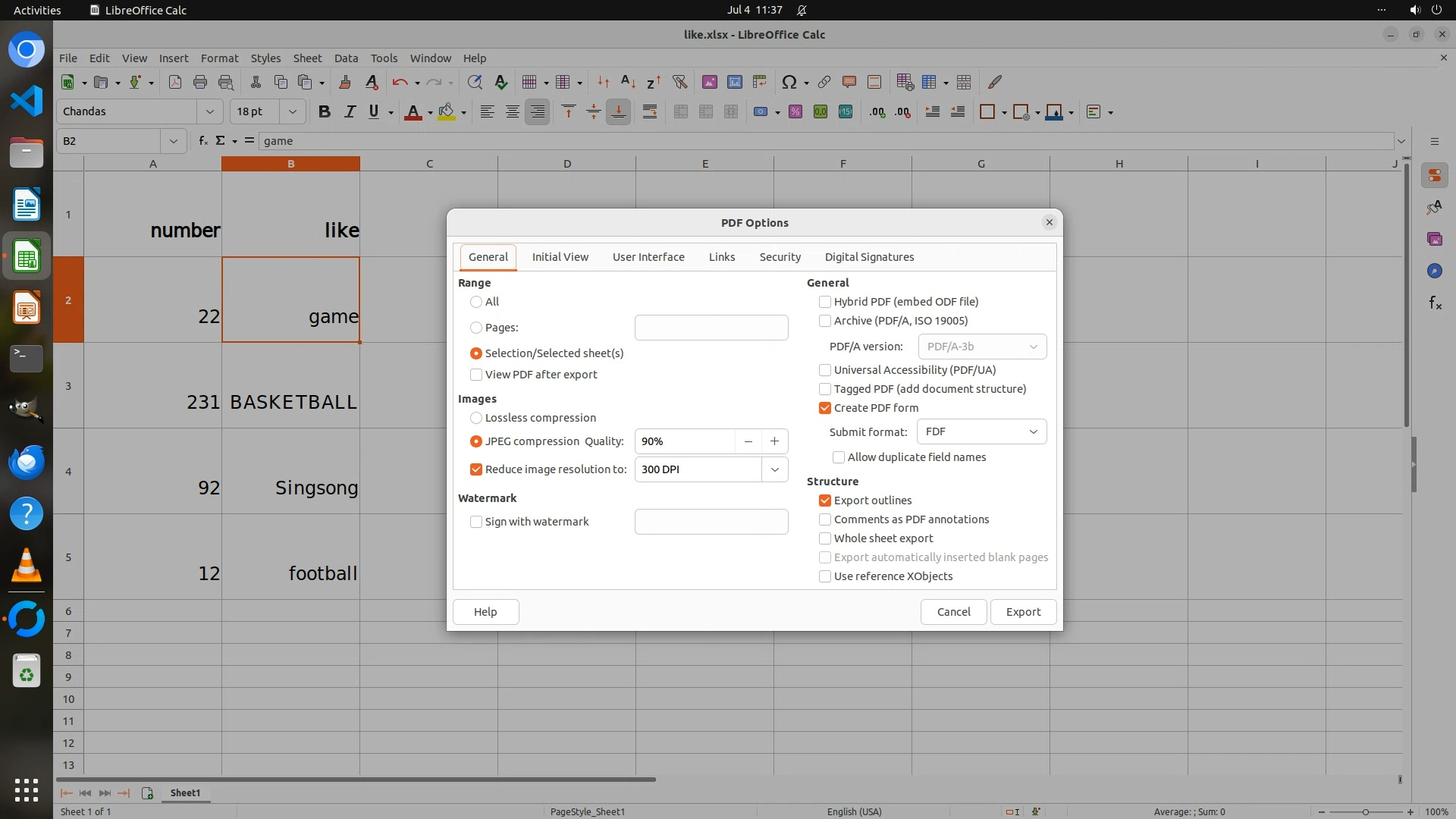This screenshot has height=819, width=1456.
Task: Open the Function Wizard next to Name Box
Action: (x=203, y=140)
